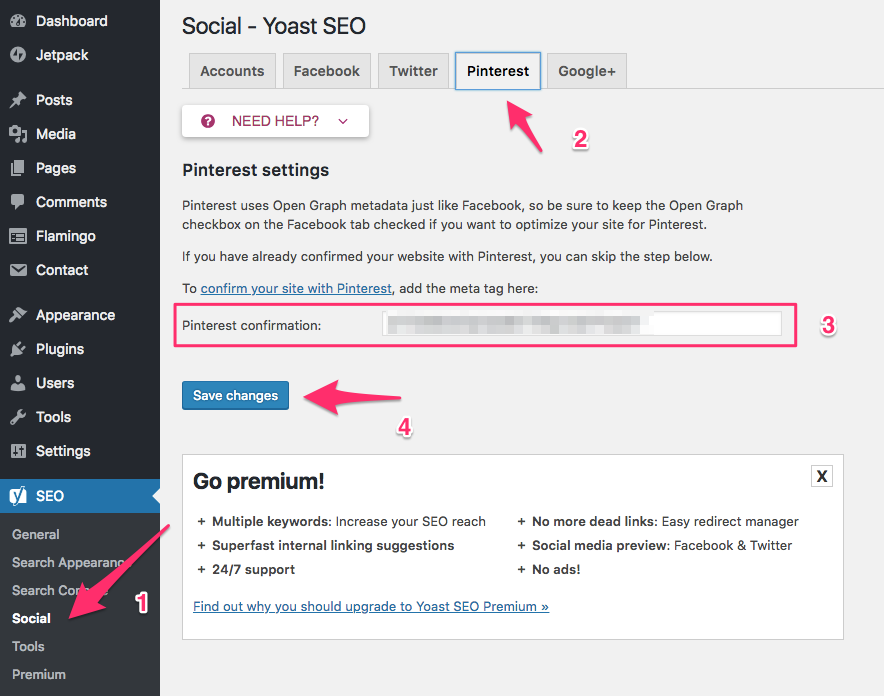884x696 pixels.
Task: Open Comments via the speech bubble icon
Action: pyautogui.click(x=20, y=202)
